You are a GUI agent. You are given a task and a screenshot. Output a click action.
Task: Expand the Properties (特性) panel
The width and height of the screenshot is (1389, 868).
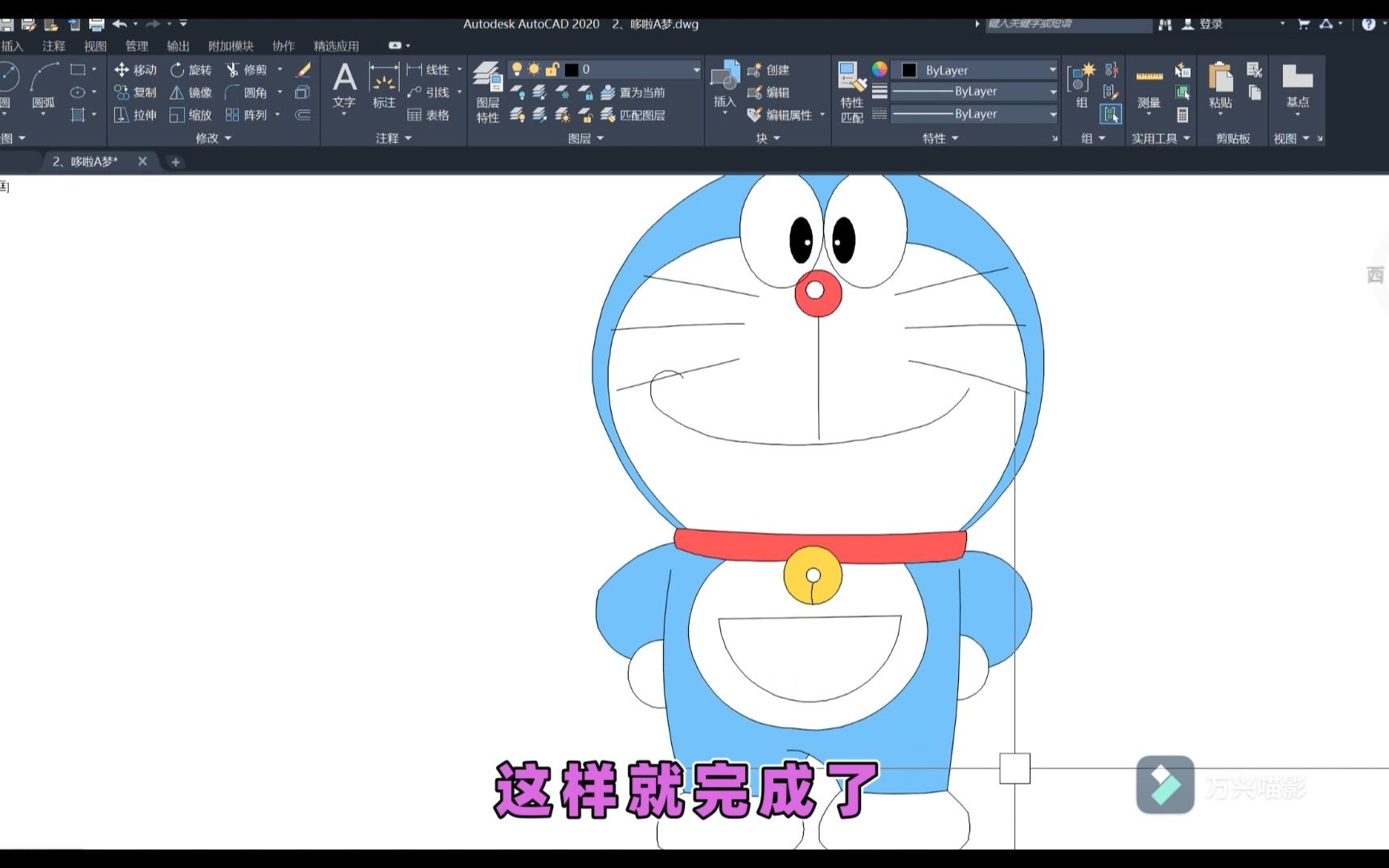pyautogui.click(x=940, y=138)
